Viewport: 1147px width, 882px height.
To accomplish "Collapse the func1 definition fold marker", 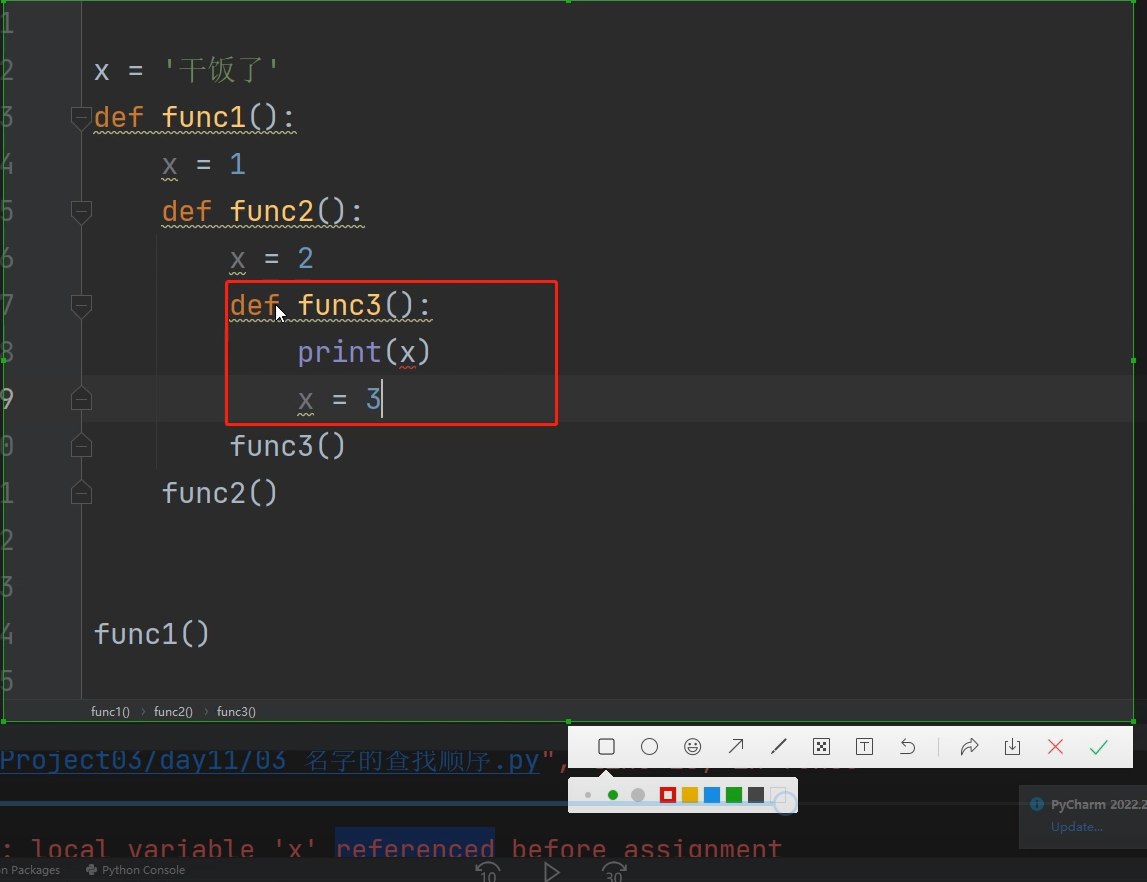I will point(81,118).
